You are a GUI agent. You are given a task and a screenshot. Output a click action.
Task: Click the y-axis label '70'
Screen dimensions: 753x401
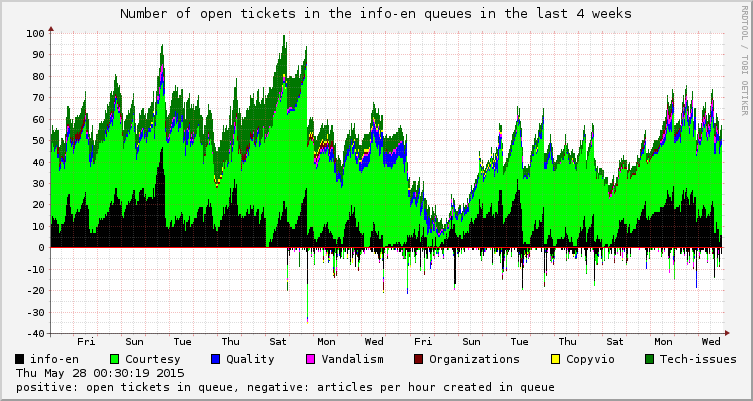pyautogui.click(x=38, y=97)
